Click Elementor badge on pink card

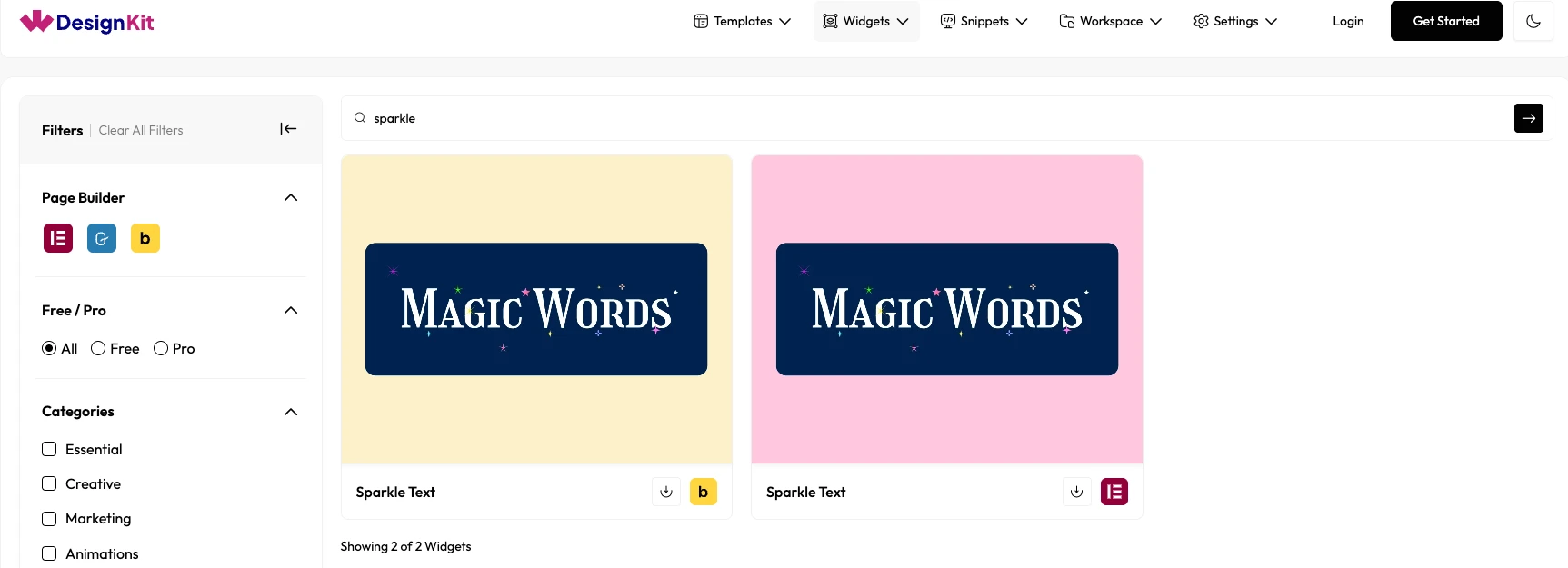(x=1114, y=492)
